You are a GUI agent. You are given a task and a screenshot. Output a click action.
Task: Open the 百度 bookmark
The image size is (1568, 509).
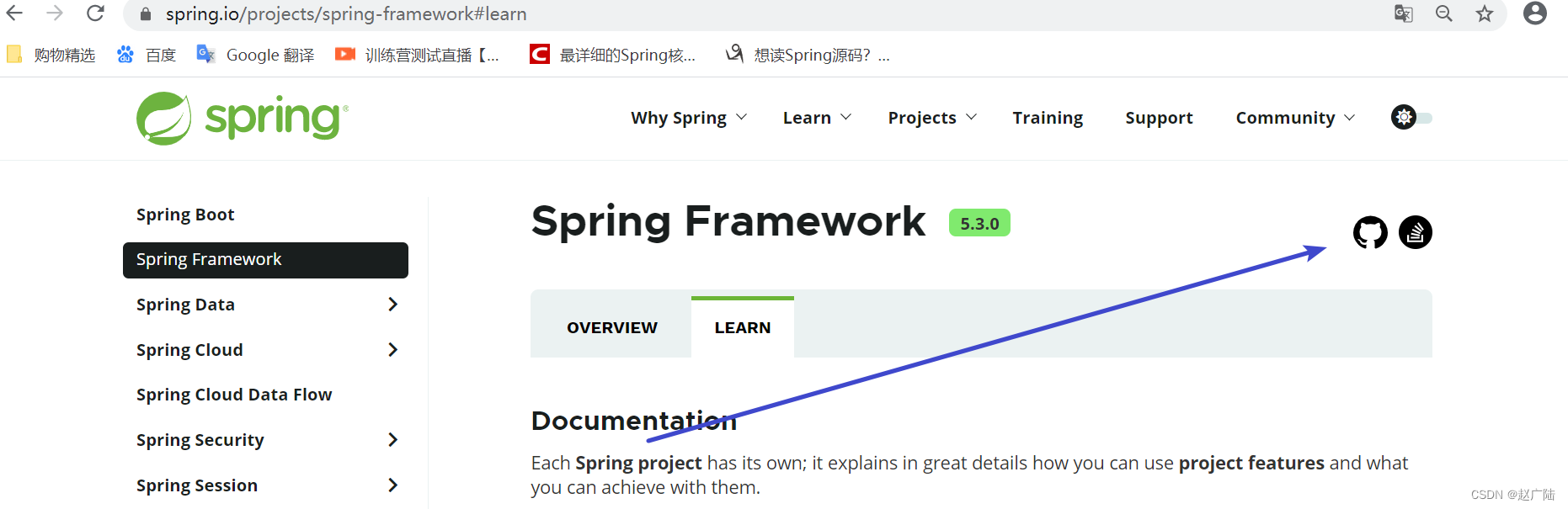(x=147, y=55)
